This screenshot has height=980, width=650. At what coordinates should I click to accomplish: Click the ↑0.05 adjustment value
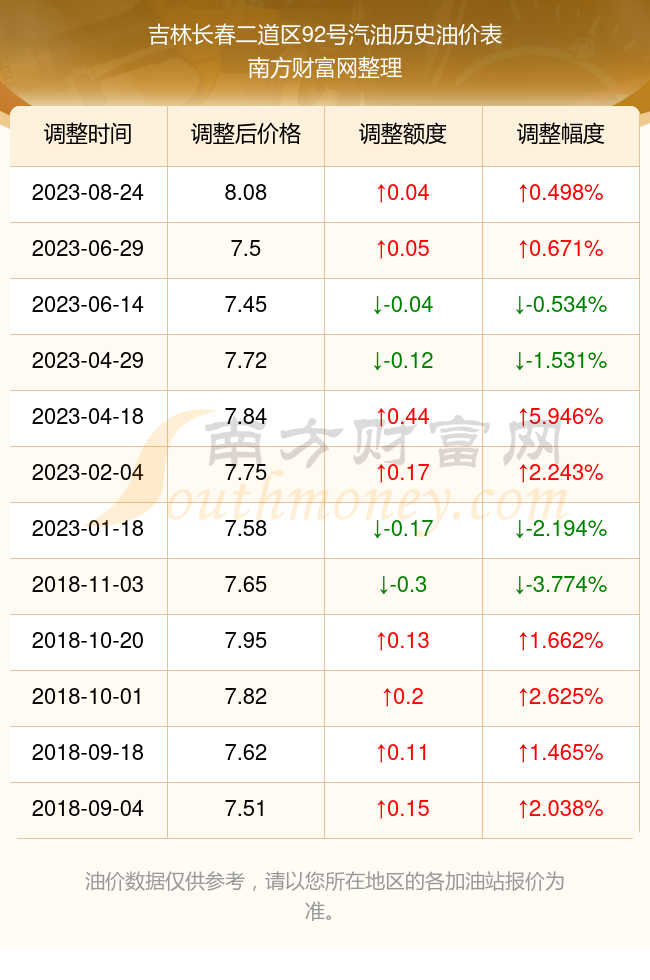(403, 249)
